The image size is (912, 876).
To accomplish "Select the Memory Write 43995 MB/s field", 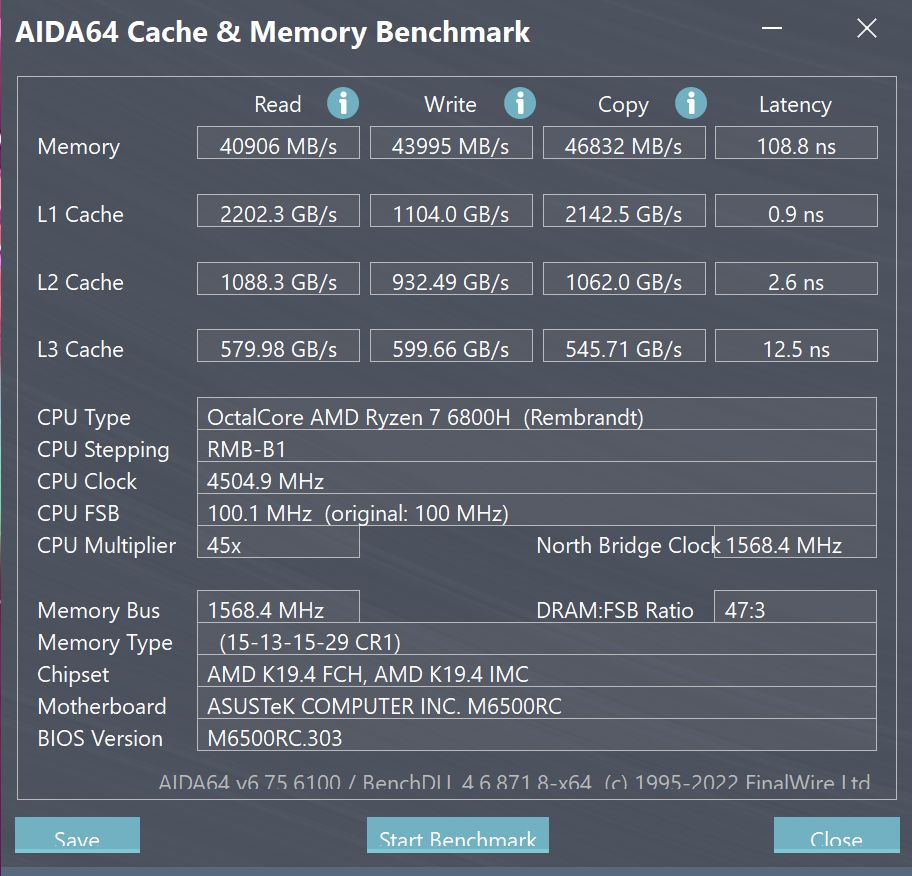I will [x=451, y=143].
